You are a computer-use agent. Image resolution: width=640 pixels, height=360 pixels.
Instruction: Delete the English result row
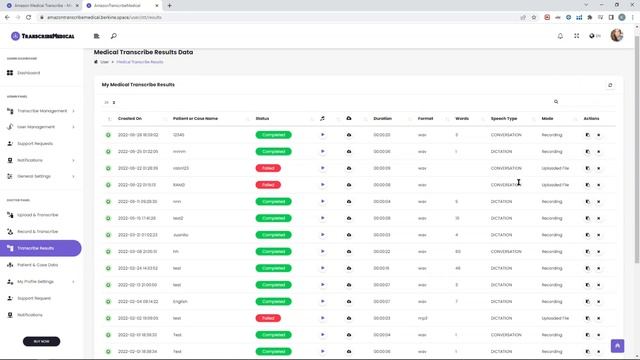coord(598,301)
